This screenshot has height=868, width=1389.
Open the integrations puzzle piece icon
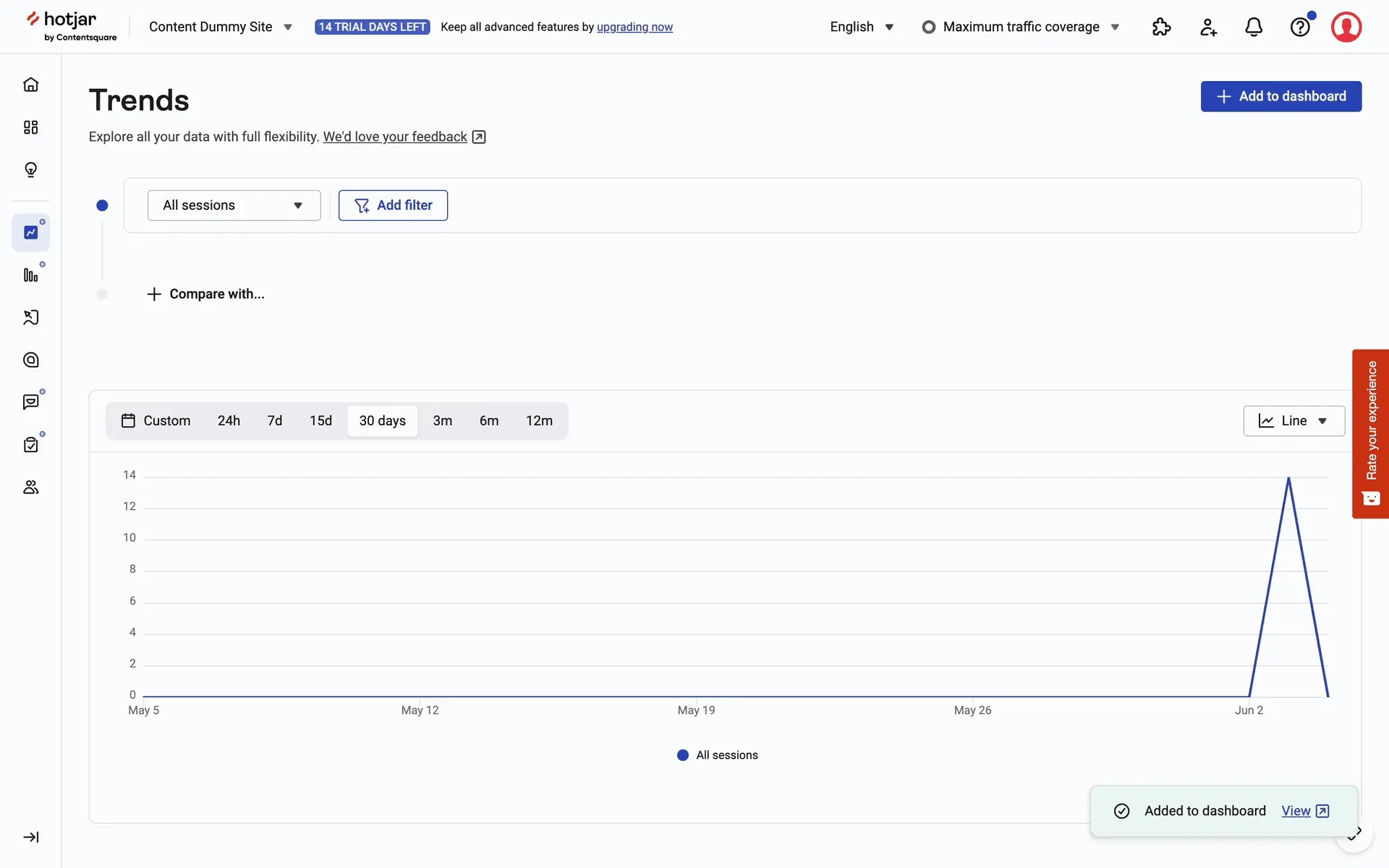click(1161, 27)
